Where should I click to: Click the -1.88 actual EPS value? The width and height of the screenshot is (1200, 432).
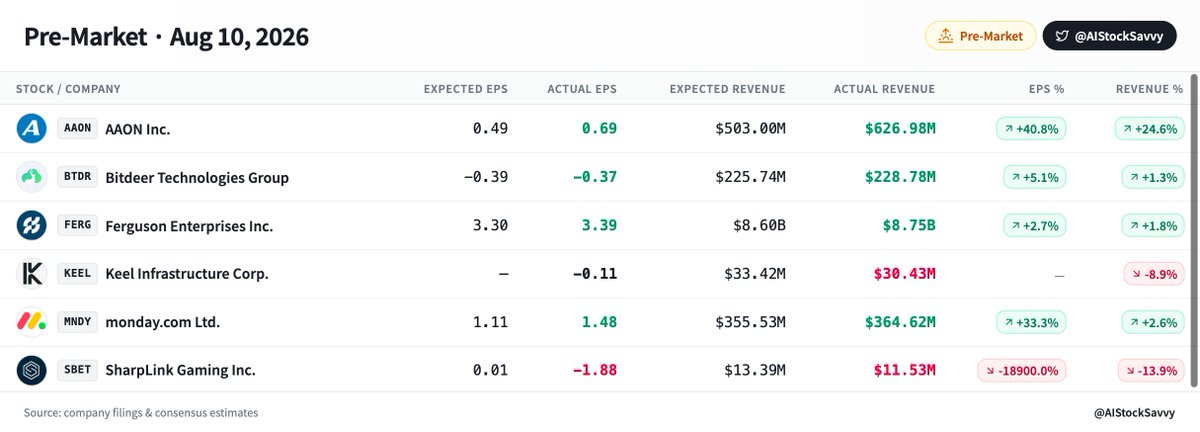coord(594,370)
